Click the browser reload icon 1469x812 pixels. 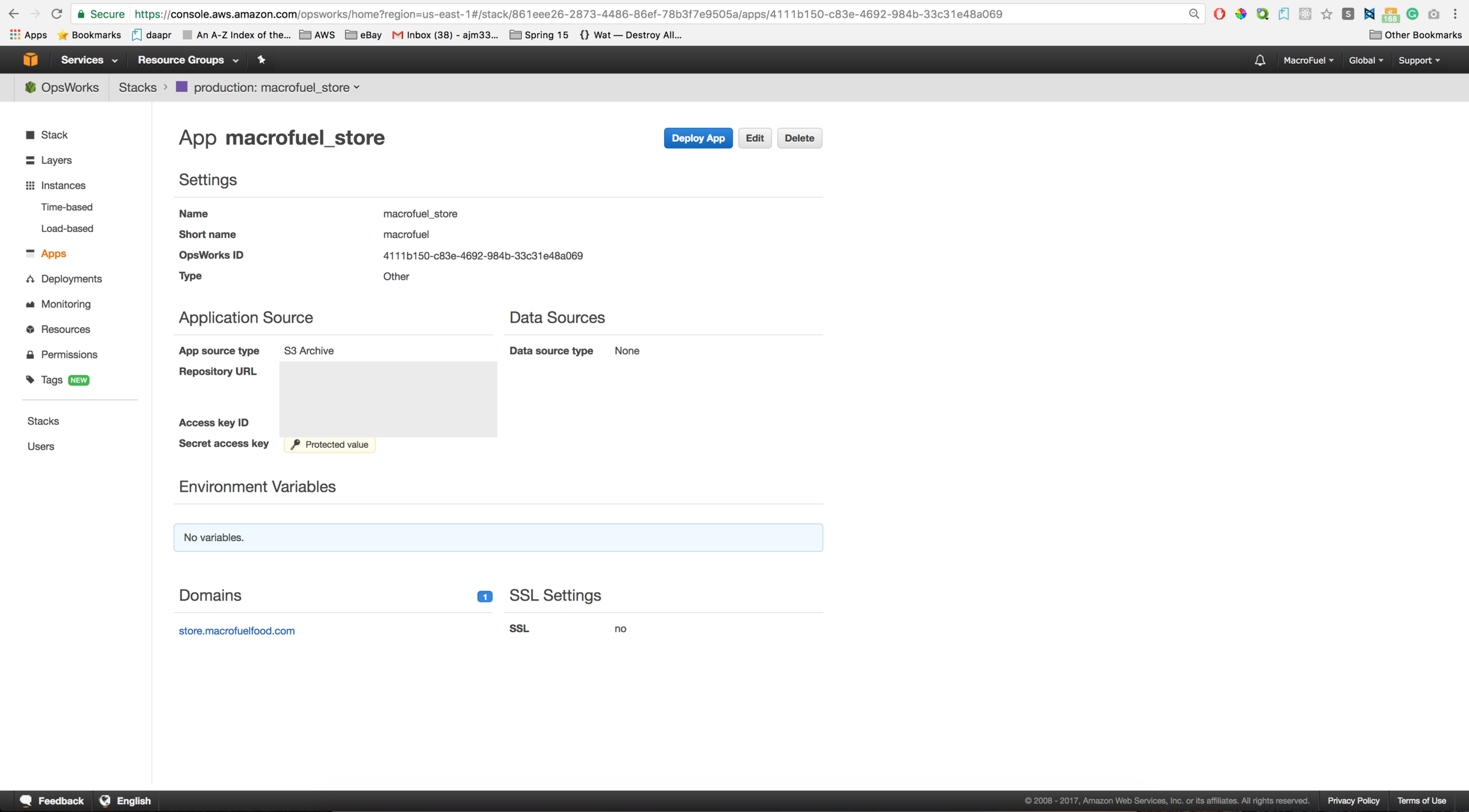pyautogui.click(x=56, y=14)
